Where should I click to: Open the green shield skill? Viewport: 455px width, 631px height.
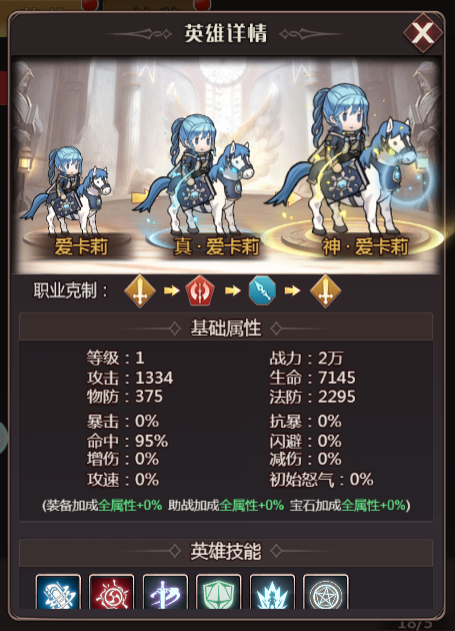pyautogui.click(x=218, y=592)
